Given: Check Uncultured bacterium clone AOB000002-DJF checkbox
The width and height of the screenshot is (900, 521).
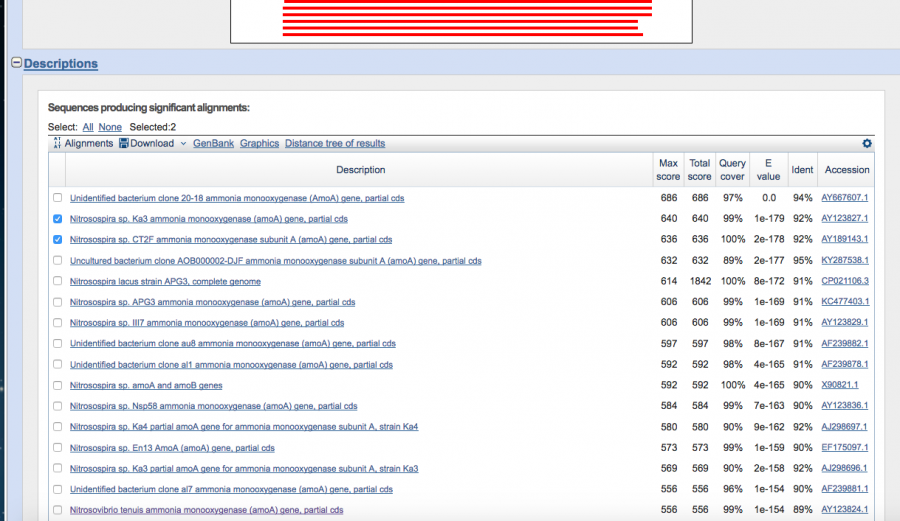Looking at the screenshot, I should click(57, 260).
